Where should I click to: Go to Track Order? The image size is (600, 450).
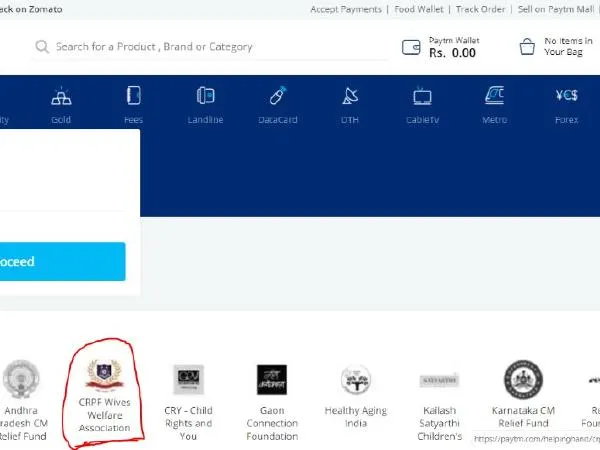[480, 10]
